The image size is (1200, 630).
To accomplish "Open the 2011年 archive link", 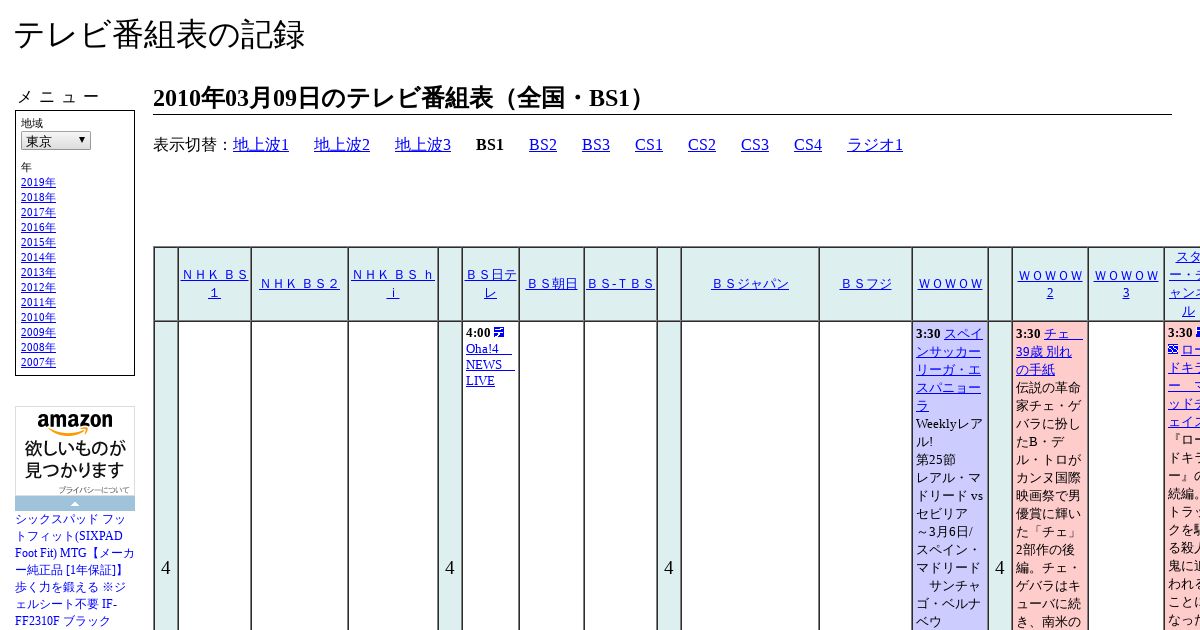I will pos(38,303).
